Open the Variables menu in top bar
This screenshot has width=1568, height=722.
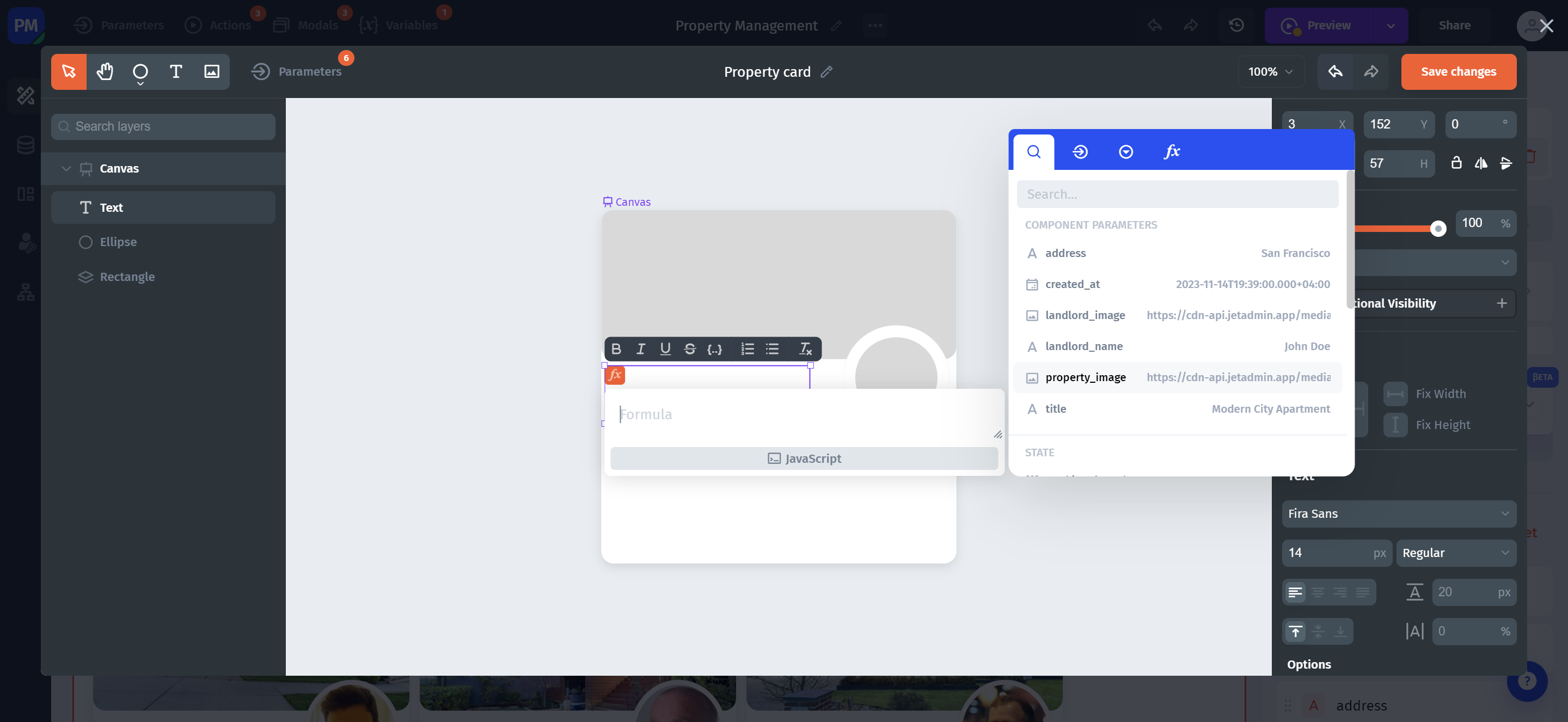(x=399, y=25)
